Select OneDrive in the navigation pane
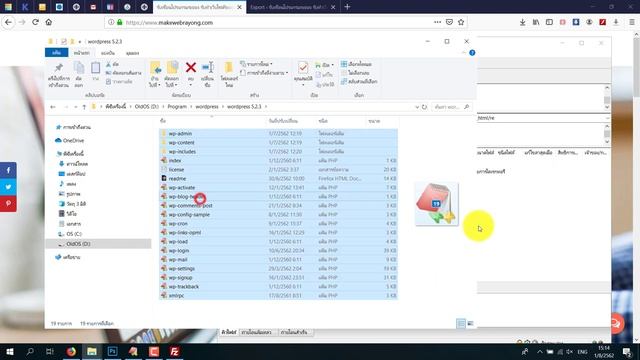The width and height of the screenshot is (640, 360). 73,140
